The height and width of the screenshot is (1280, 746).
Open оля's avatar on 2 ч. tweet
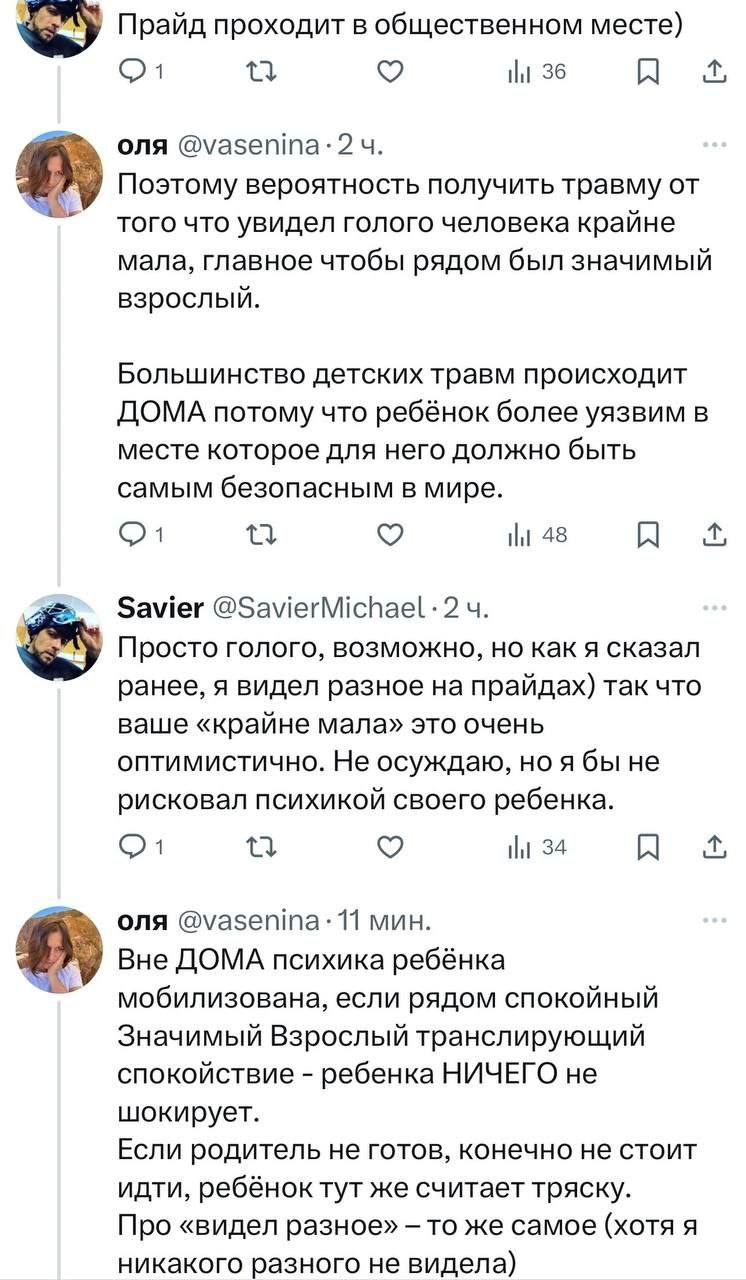[59, 175]
